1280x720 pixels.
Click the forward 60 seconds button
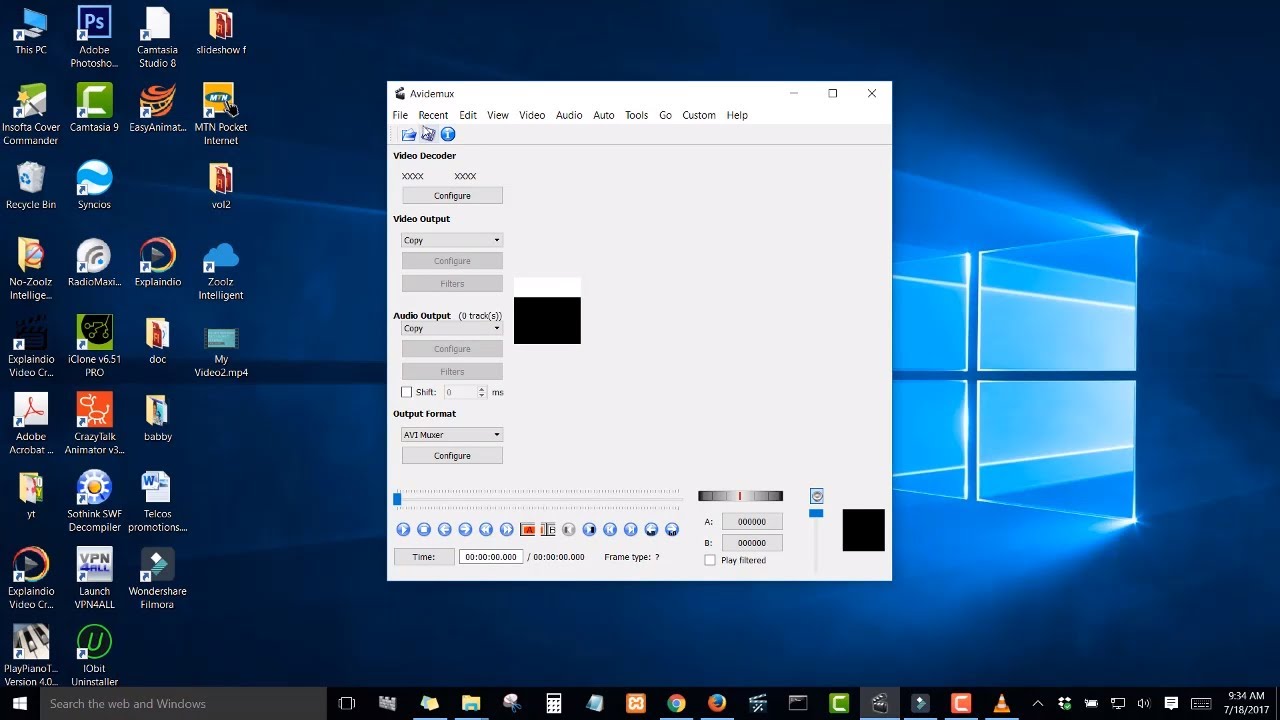[x=672, y=529]
